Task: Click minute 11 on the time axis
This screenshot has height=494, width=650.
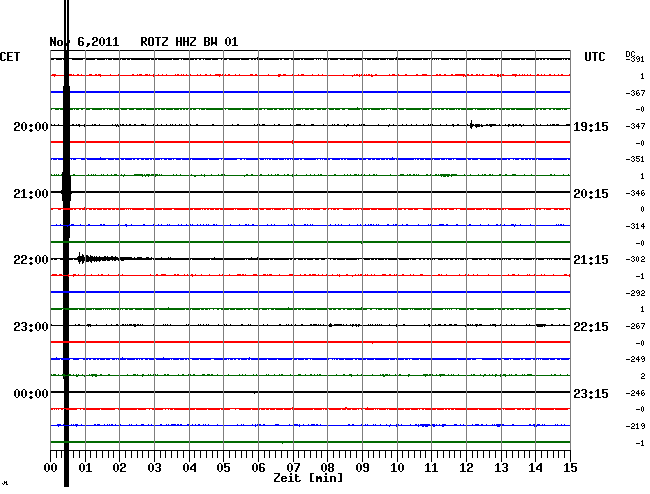Action: point(432,467)
